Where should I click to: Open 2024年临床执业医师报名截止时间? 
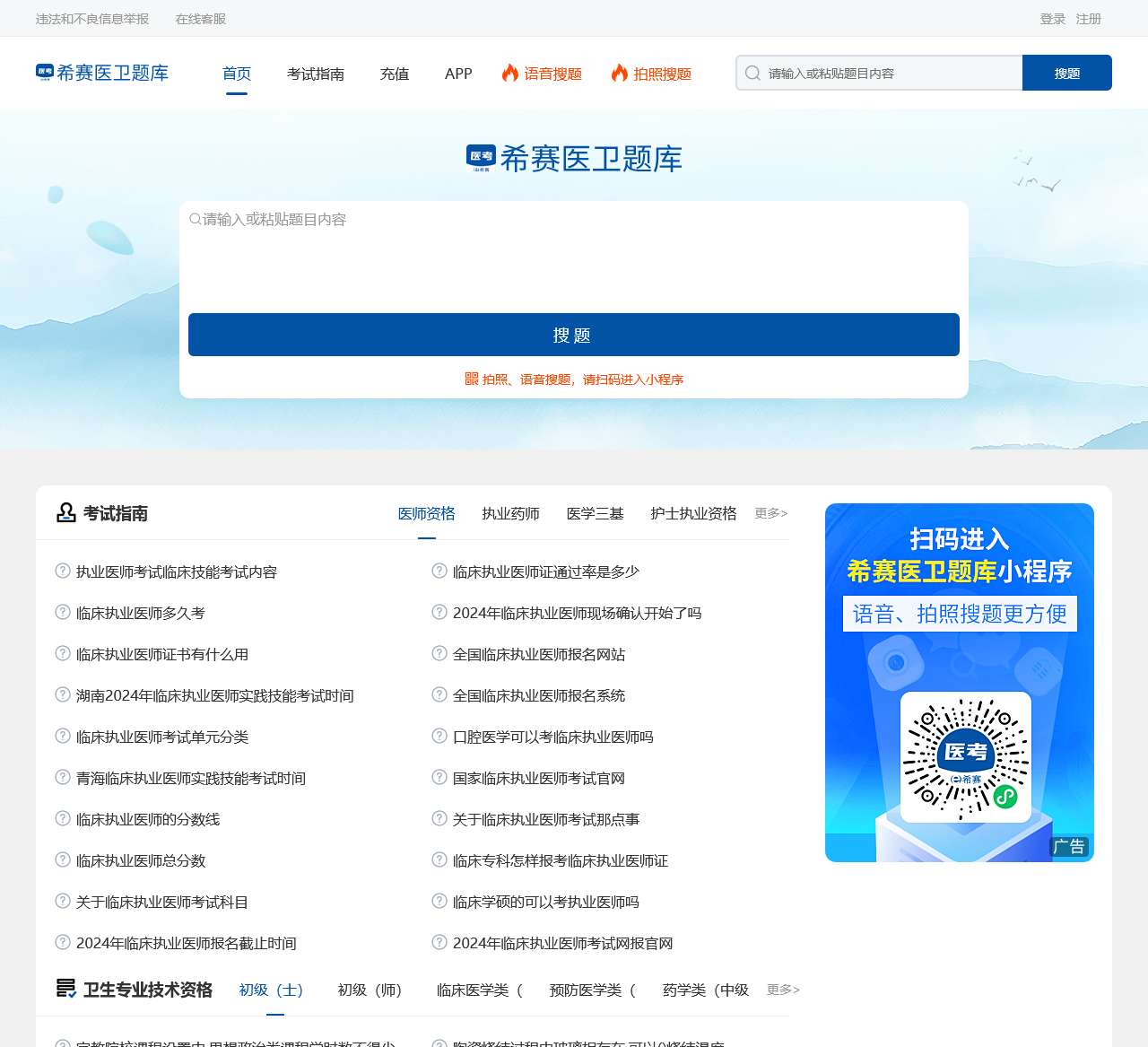tap(187, 943)
